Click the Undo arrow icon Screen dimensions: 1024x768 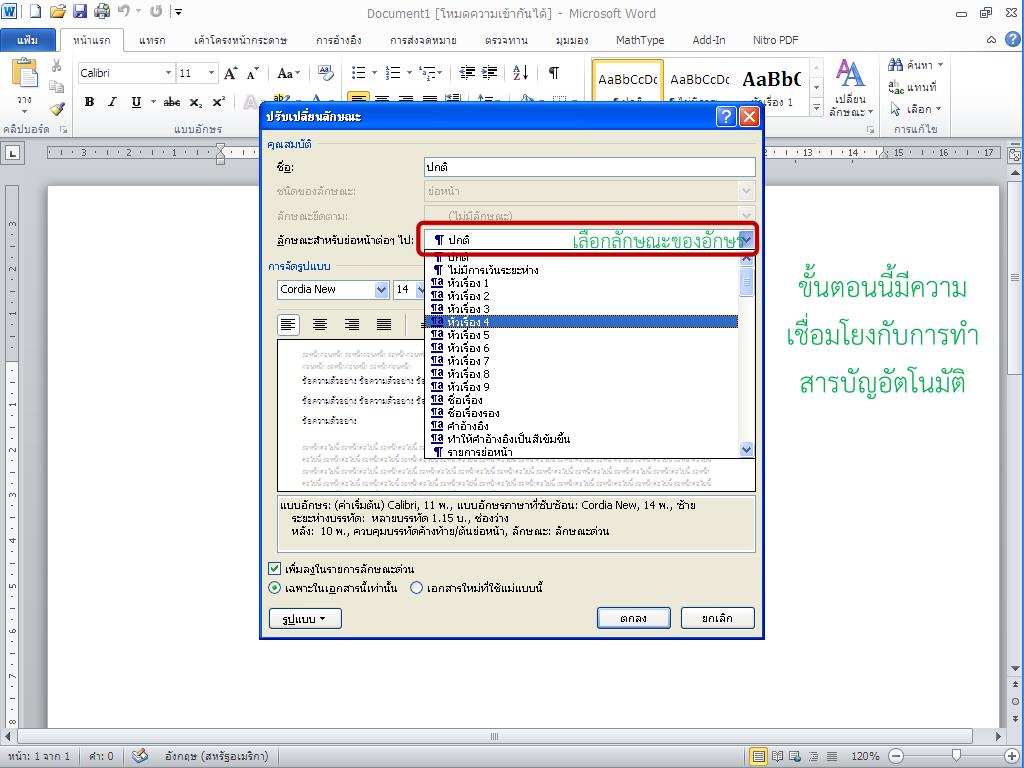(124, 10)
